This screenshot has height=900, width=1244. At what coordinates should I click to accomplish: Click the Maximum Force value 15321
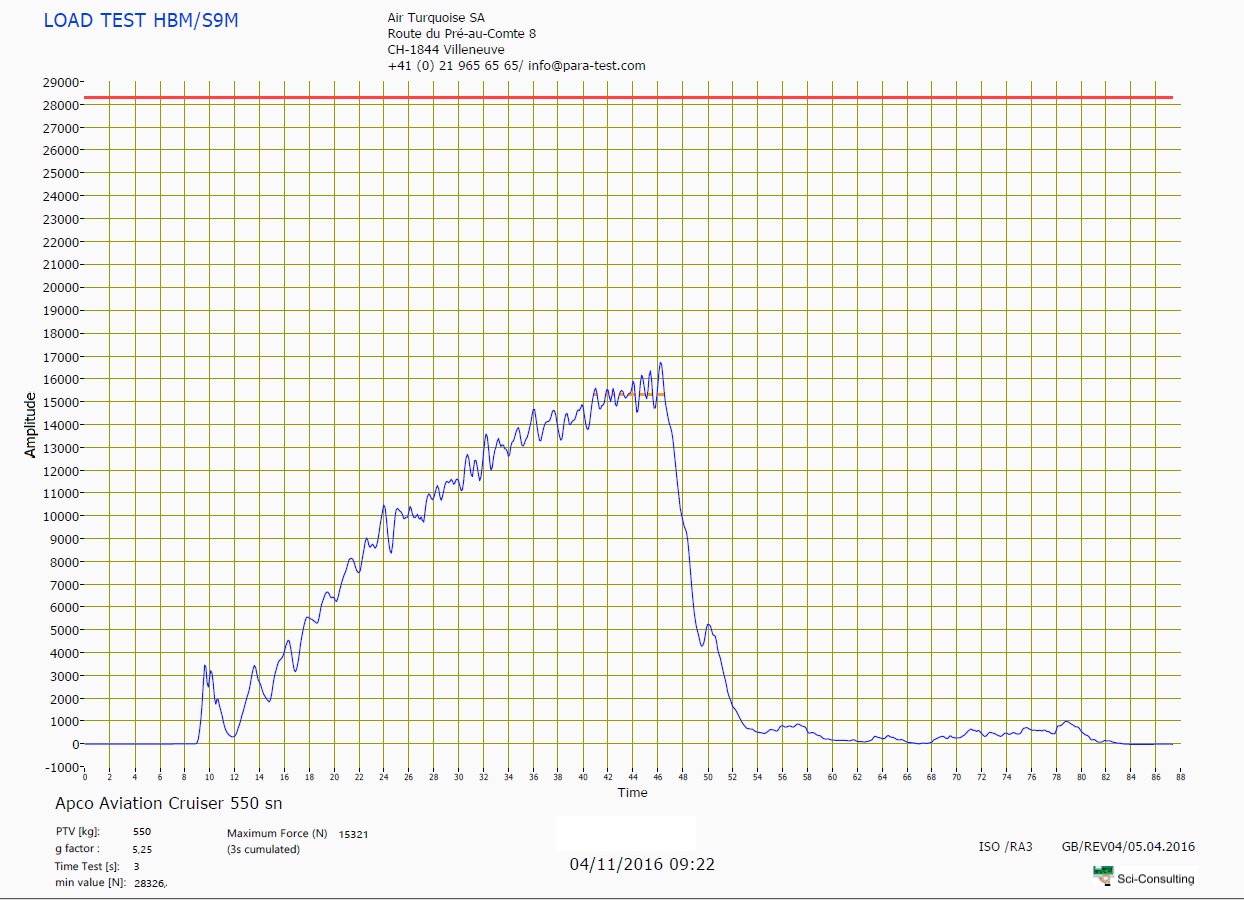click(355, 833)
